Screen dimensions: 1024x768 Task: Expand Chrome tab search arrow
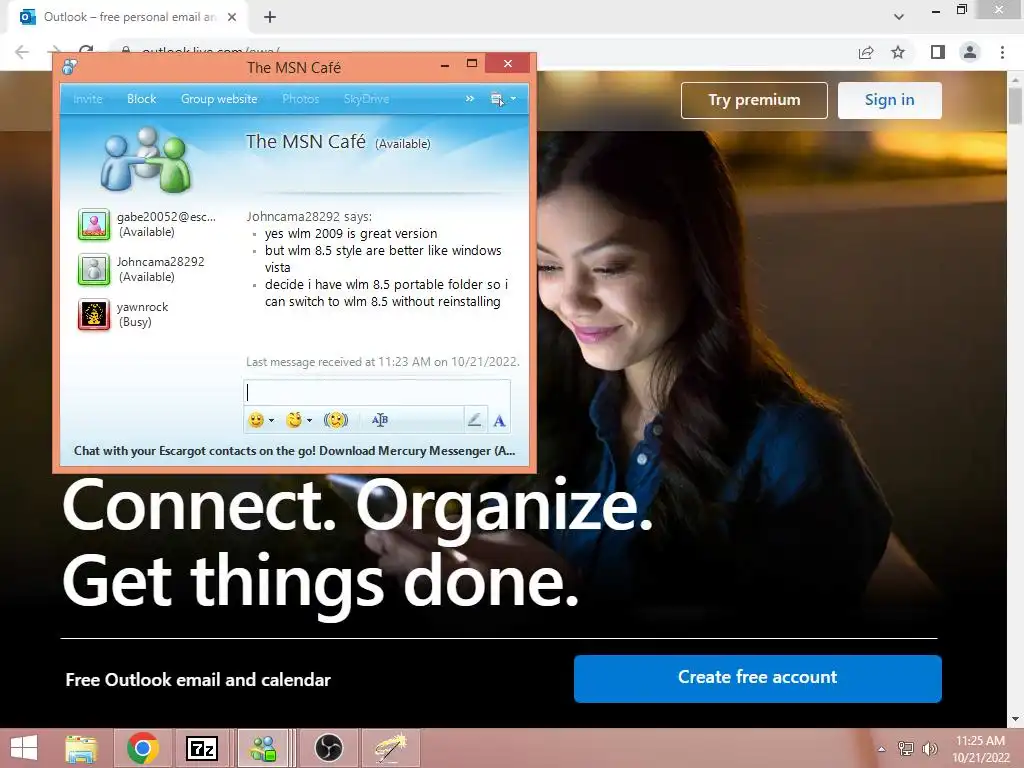click(x=899, y=17)
